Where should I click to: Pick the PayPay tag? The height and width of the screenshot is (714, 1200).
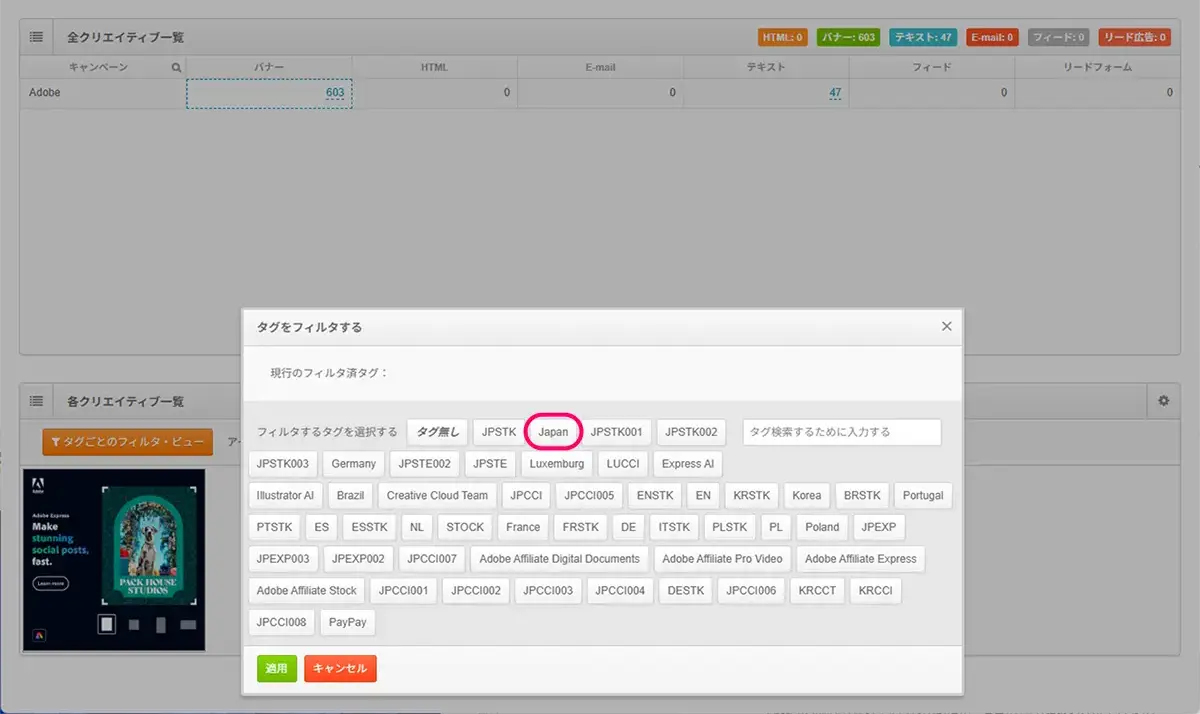(x=348, y=622)
